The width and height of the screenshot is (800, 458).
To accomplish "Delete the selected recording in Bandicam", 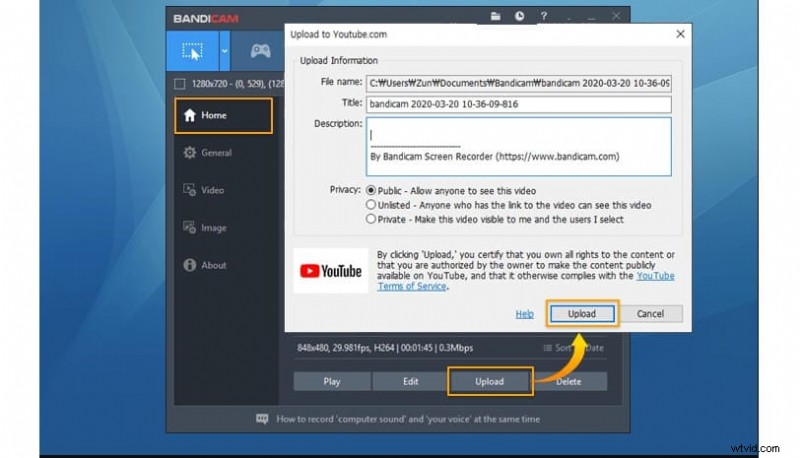I will tap(569, 381).
